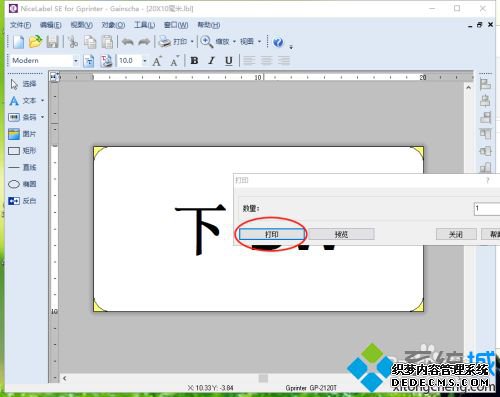Select the Text tool in the toolbox

click(x=27, y=100)
